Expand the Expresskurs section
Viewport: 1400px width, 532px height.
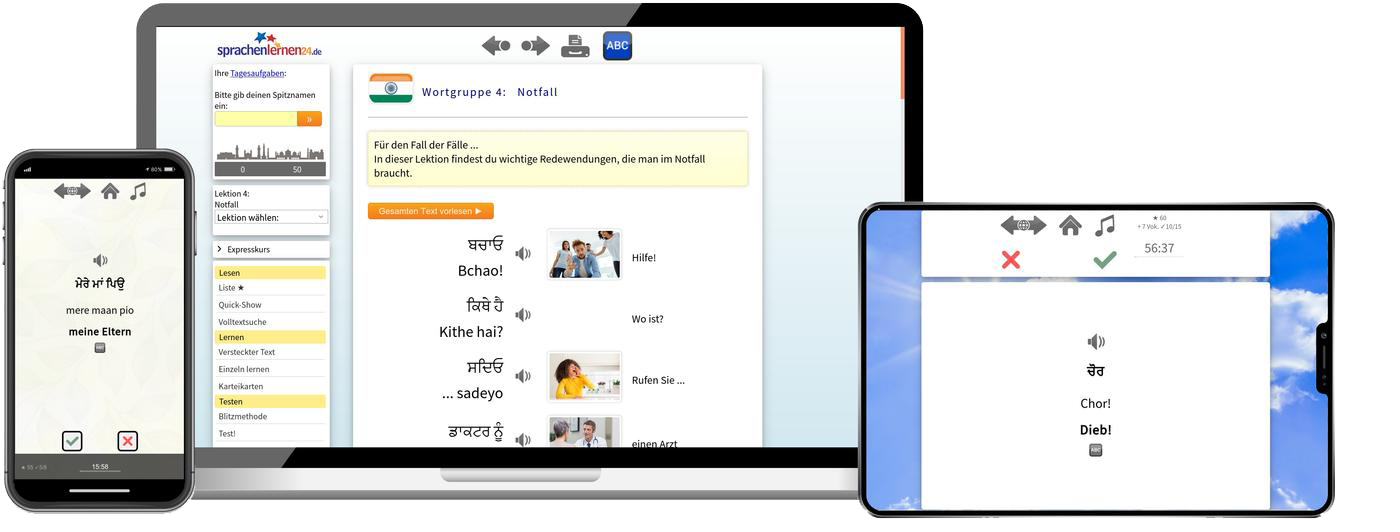271,249
